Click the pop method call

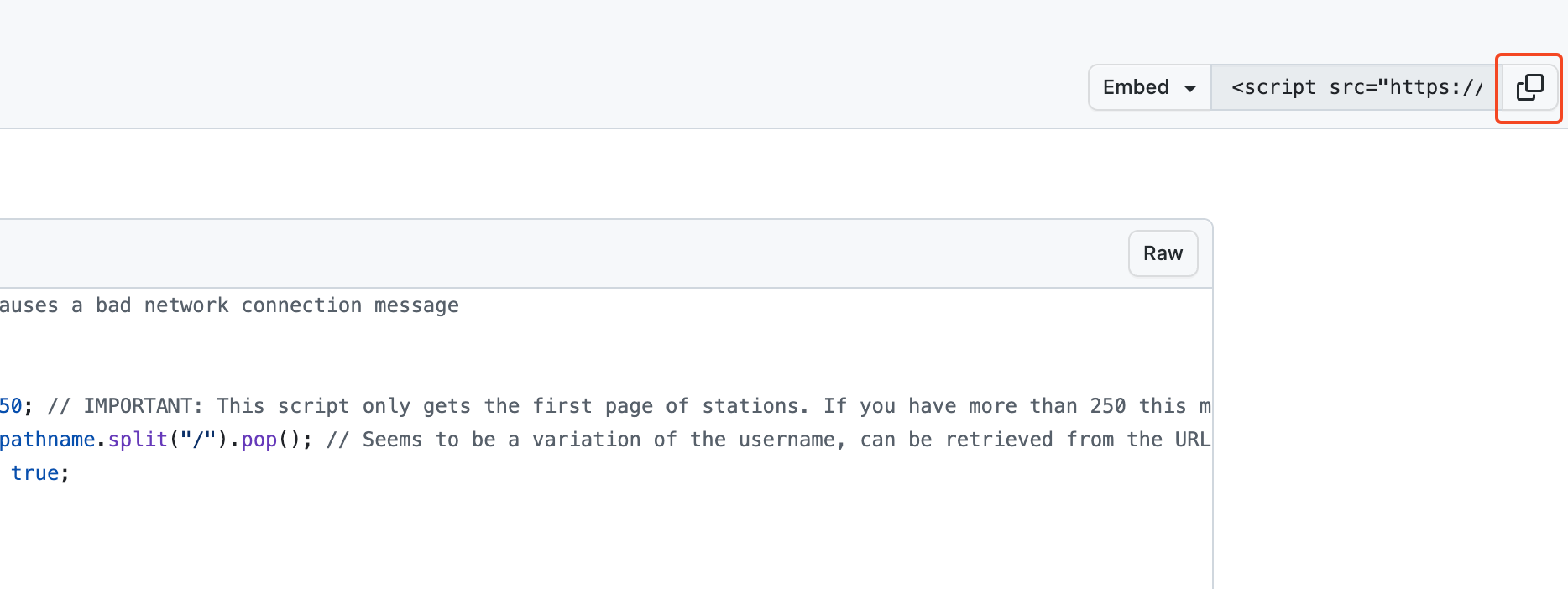tap(259, 440)
